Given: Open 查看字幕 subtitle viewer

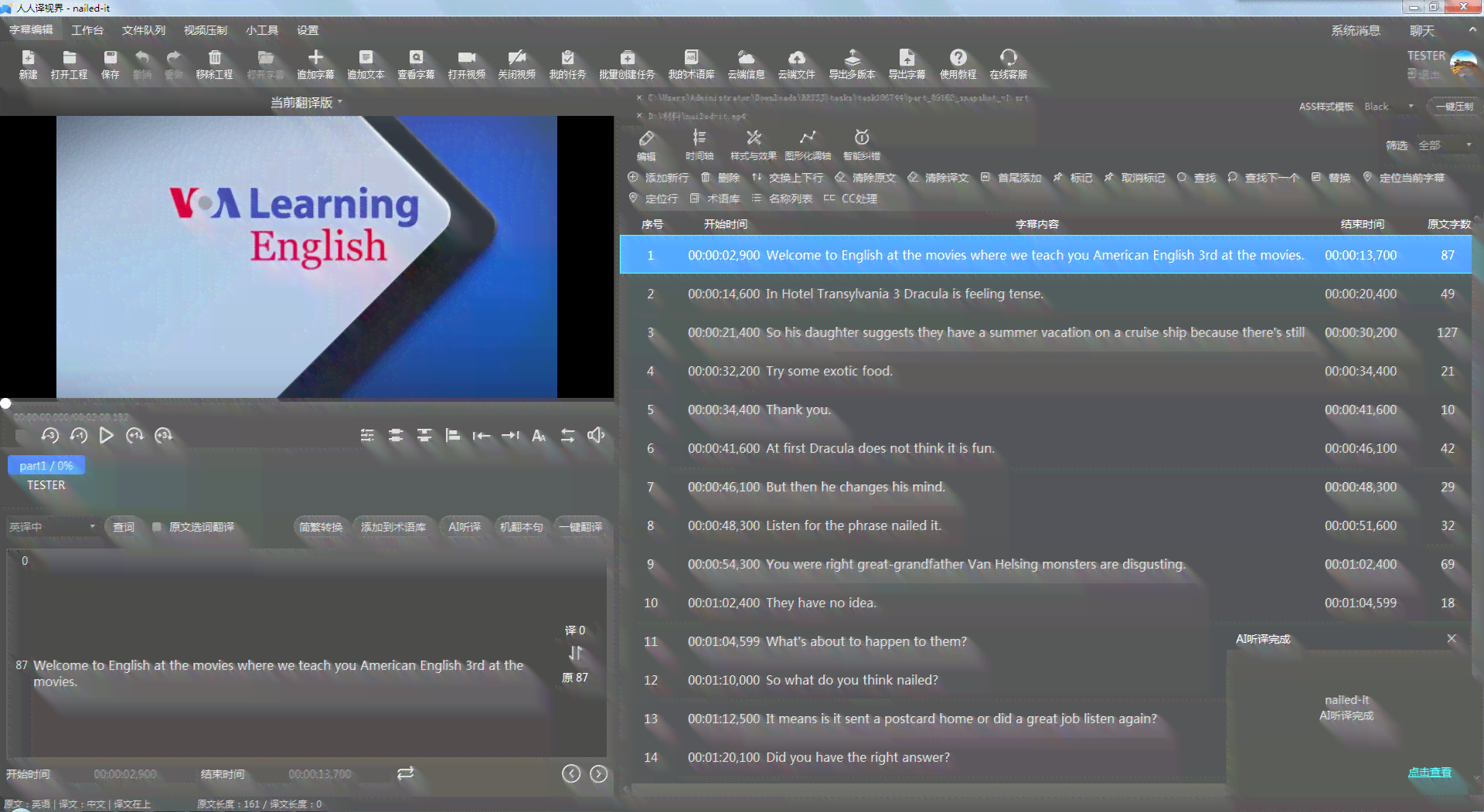Looking at the screenshot, I should click(x=416, y=64).
